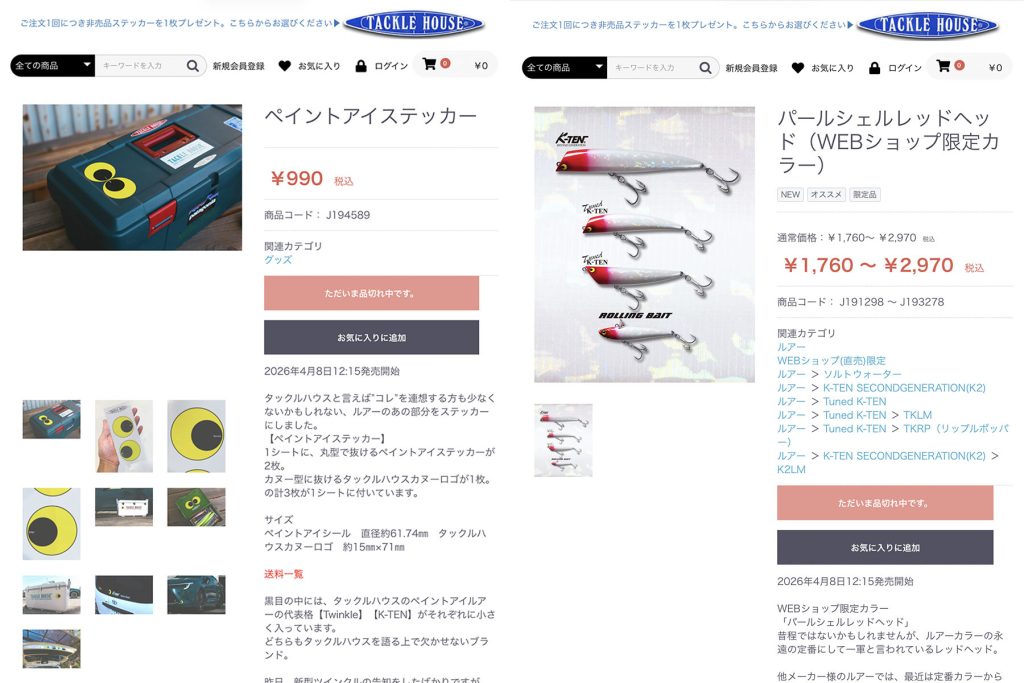Viewport: 1024px width, 683px height.
Task: Open the shopping cart icon on left page
Action: (429, 64)
